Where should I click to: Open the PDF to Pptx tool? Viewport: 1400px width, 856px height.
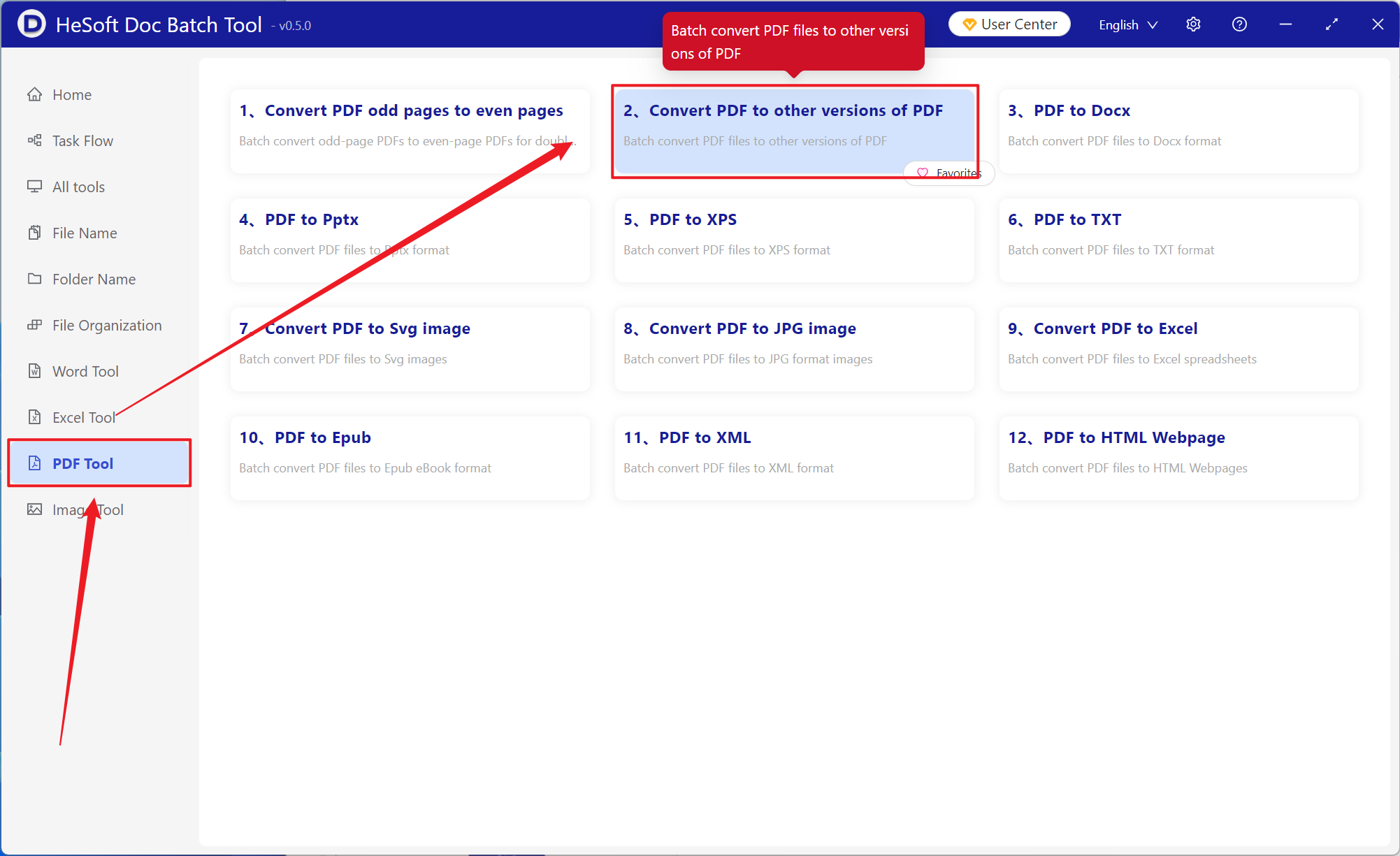(x=410, y=240)
